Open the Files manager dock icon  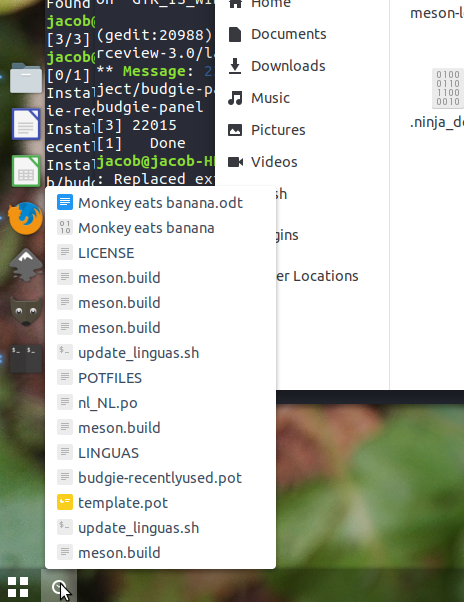(x=26, y=78)
